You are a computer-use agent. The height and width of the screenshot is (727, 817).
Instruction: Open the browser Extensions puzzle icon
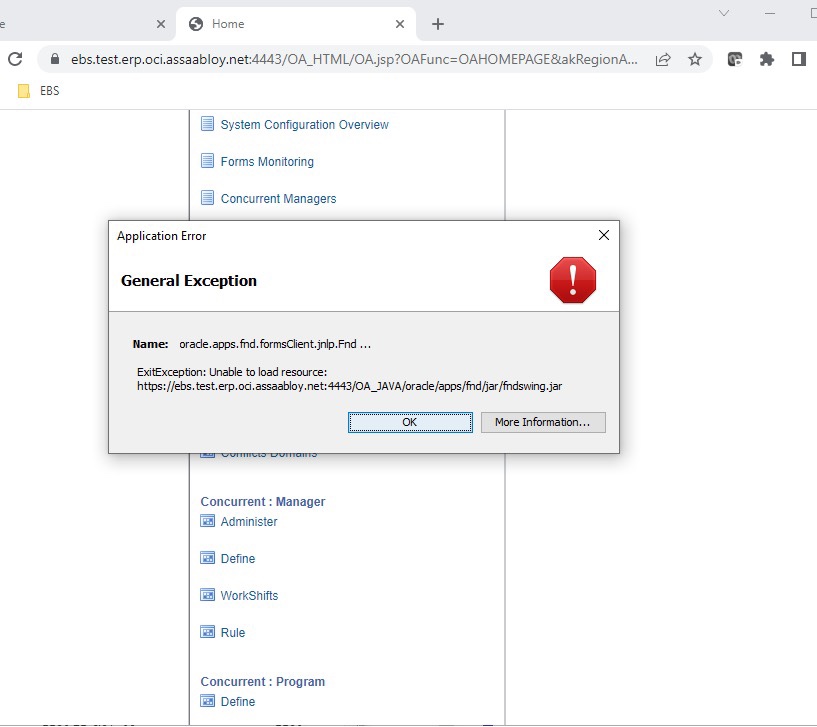pos(767,59)
